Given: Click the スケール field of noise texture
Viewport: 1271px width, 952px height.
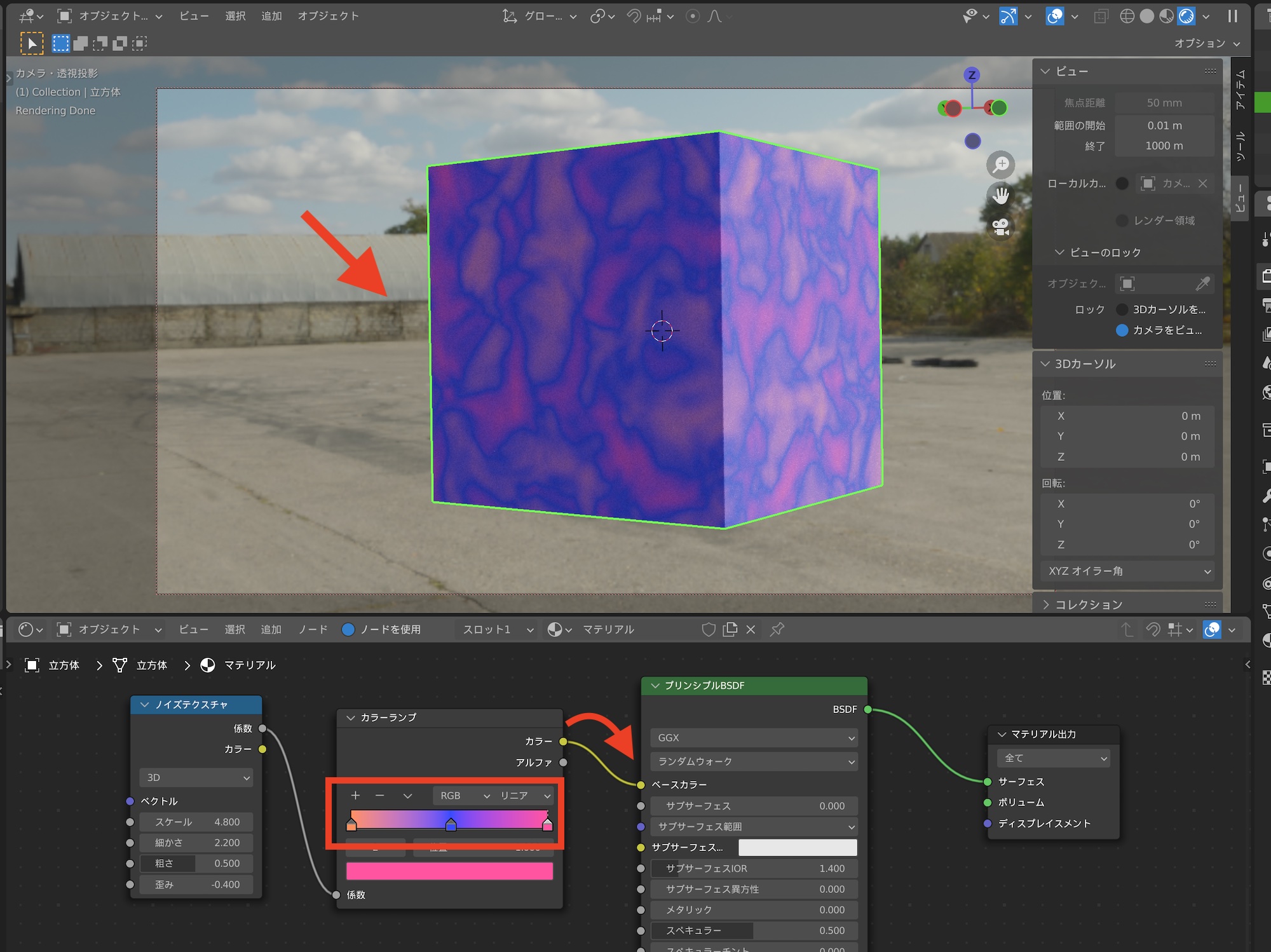Looking at the screenshot, I should point(196,822).
